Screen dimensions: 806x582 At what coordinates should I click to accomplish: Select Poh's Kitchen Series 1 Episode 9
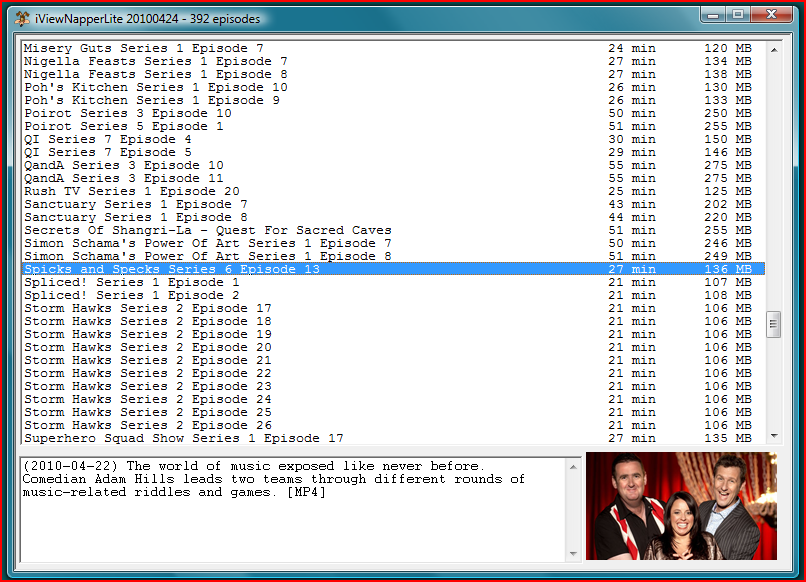[394, 100]
